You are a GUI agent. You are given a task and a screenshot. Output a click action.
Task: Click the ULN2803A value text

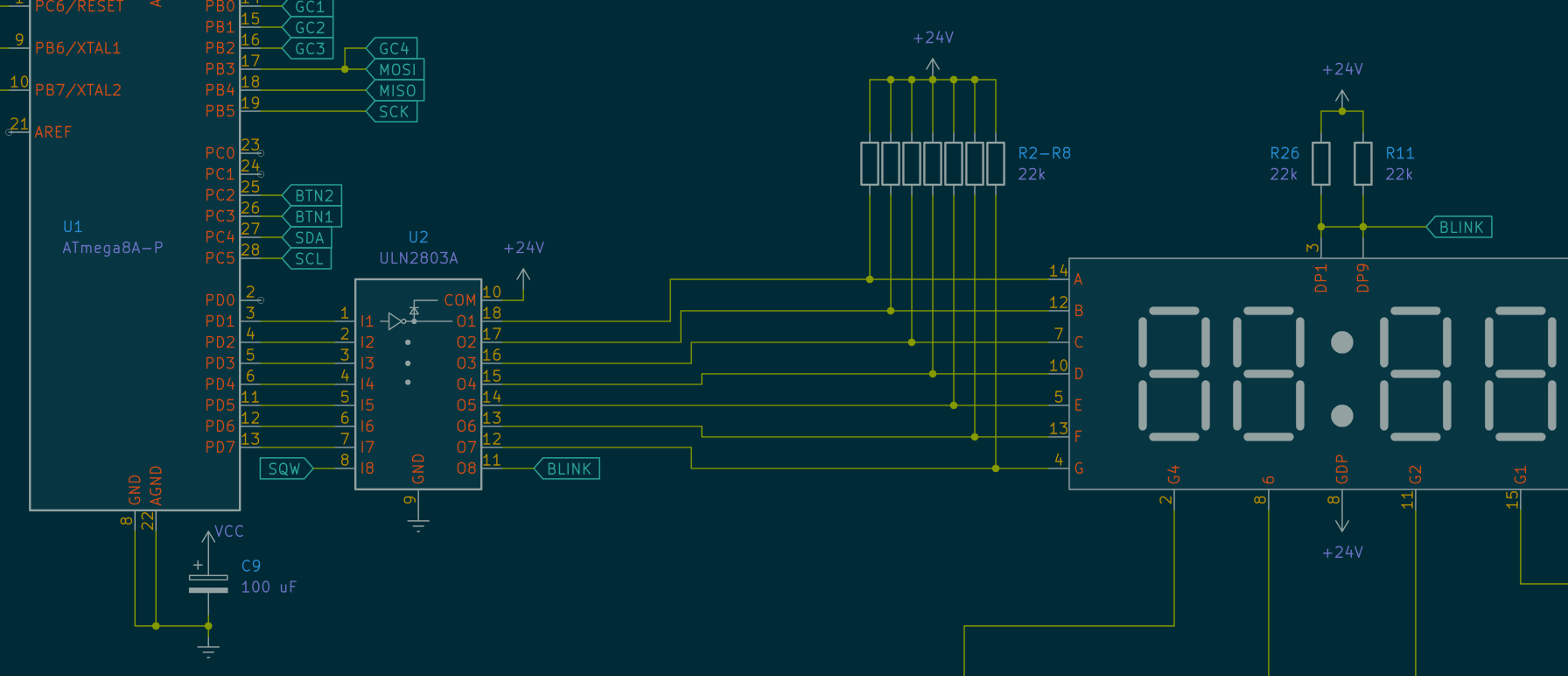[x=418, y=258]
